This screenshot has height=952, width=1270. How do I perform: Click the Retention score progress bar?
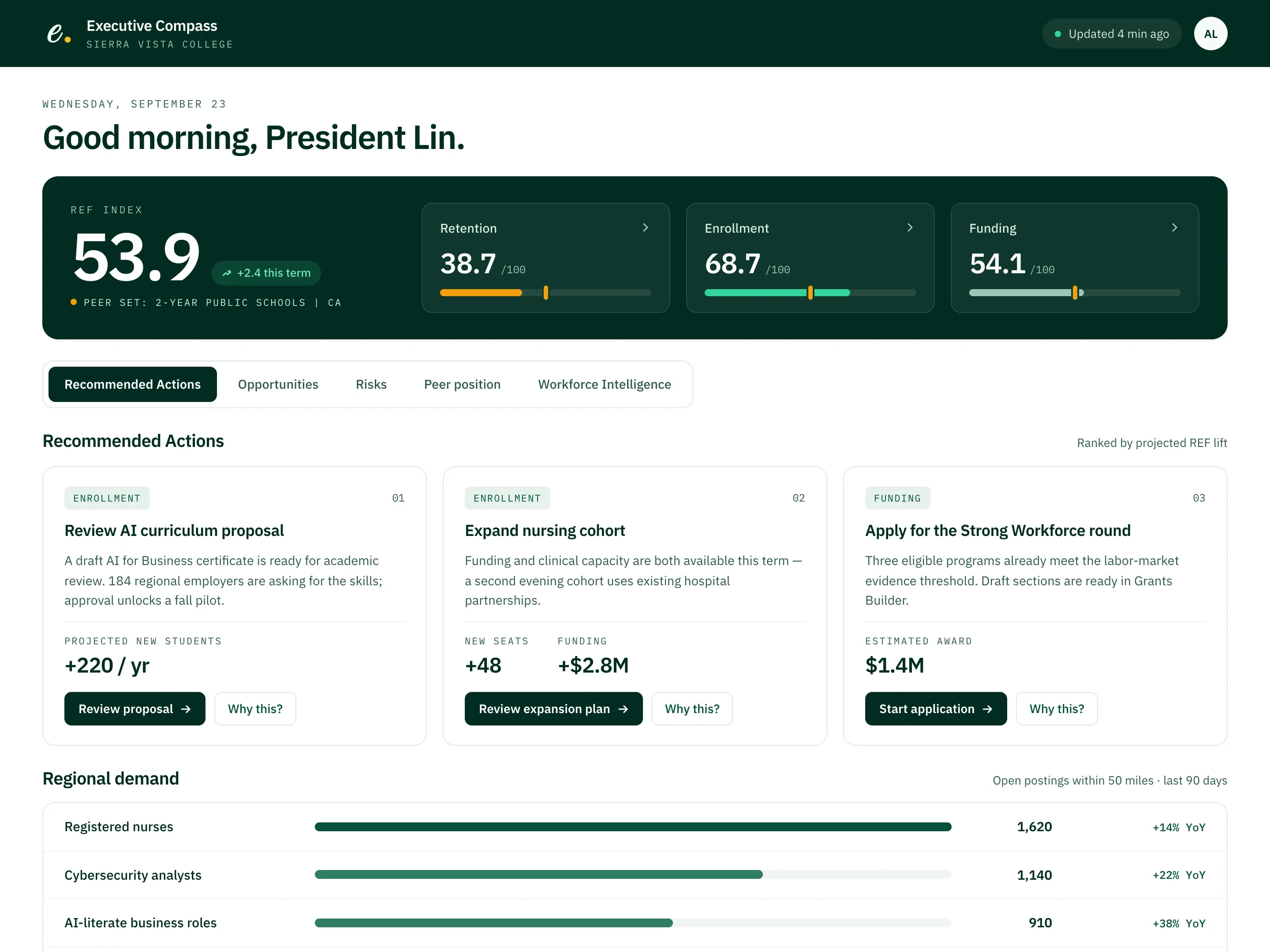545,293
